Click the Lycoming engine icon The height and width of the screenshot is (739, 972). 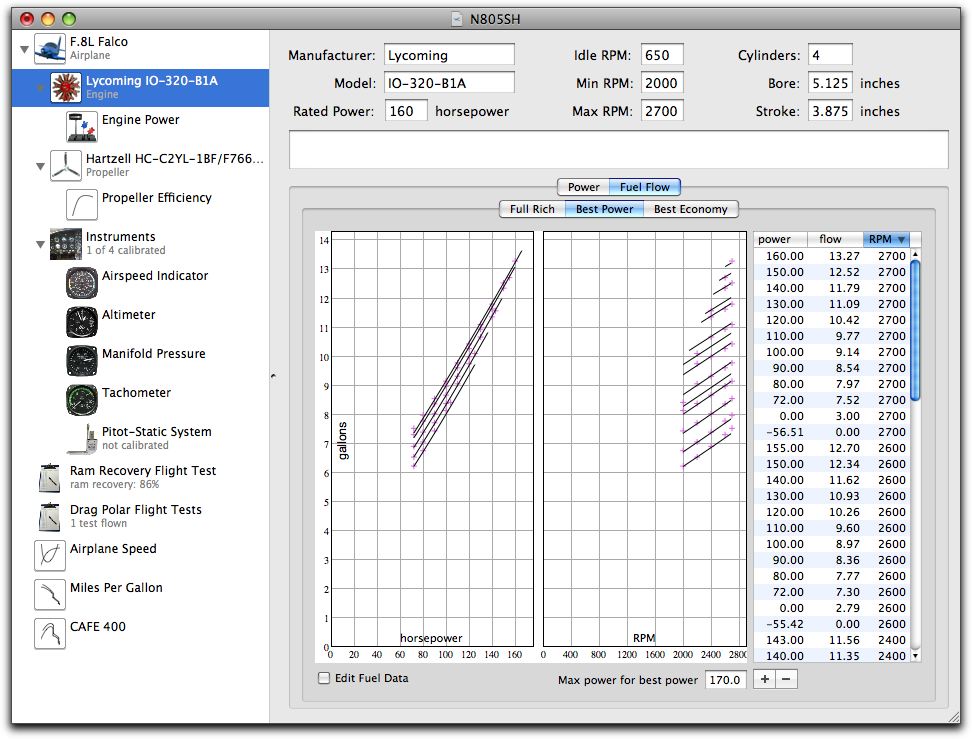[x=66, y=87]
